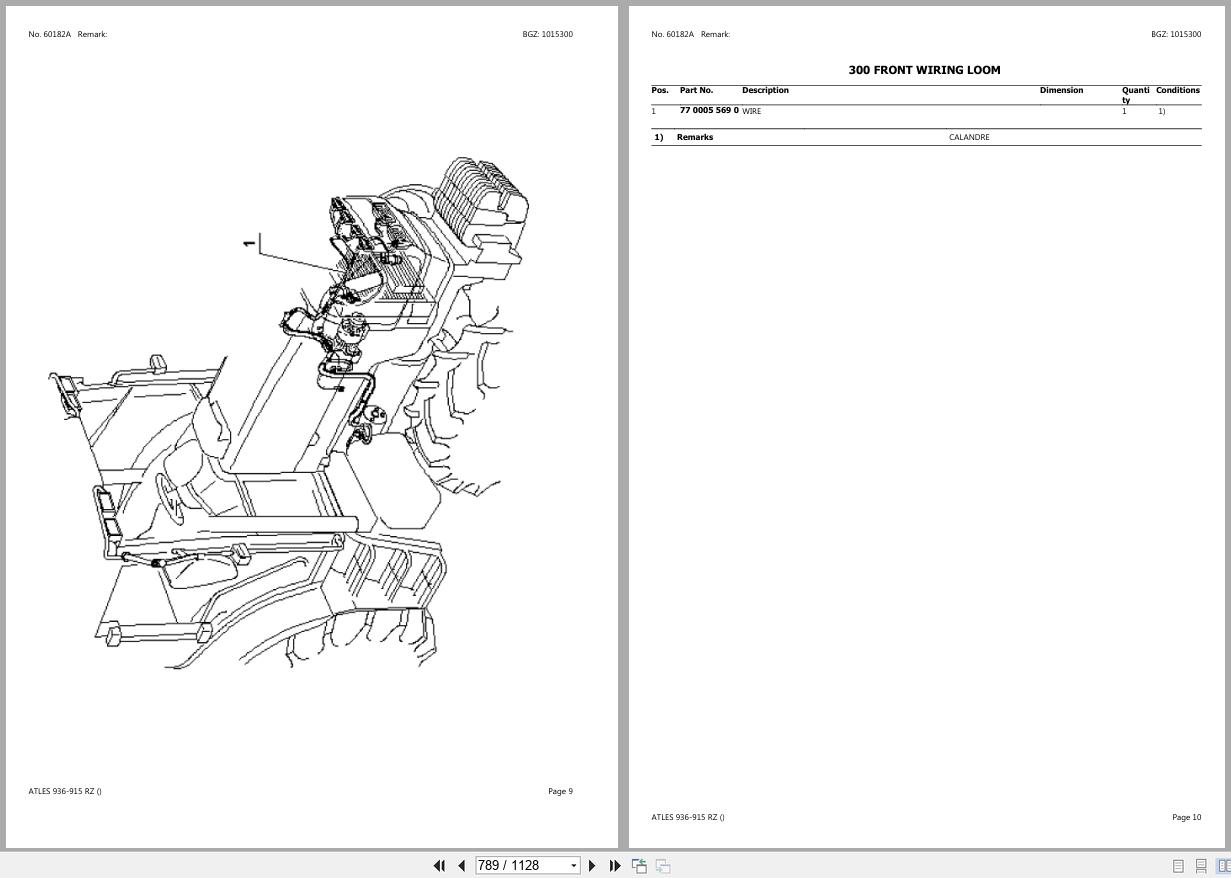The width and height of the screenshot is (1231, 878).
Task: Jump to the last page
Action: pyautogui.click(x=615, y=866)
